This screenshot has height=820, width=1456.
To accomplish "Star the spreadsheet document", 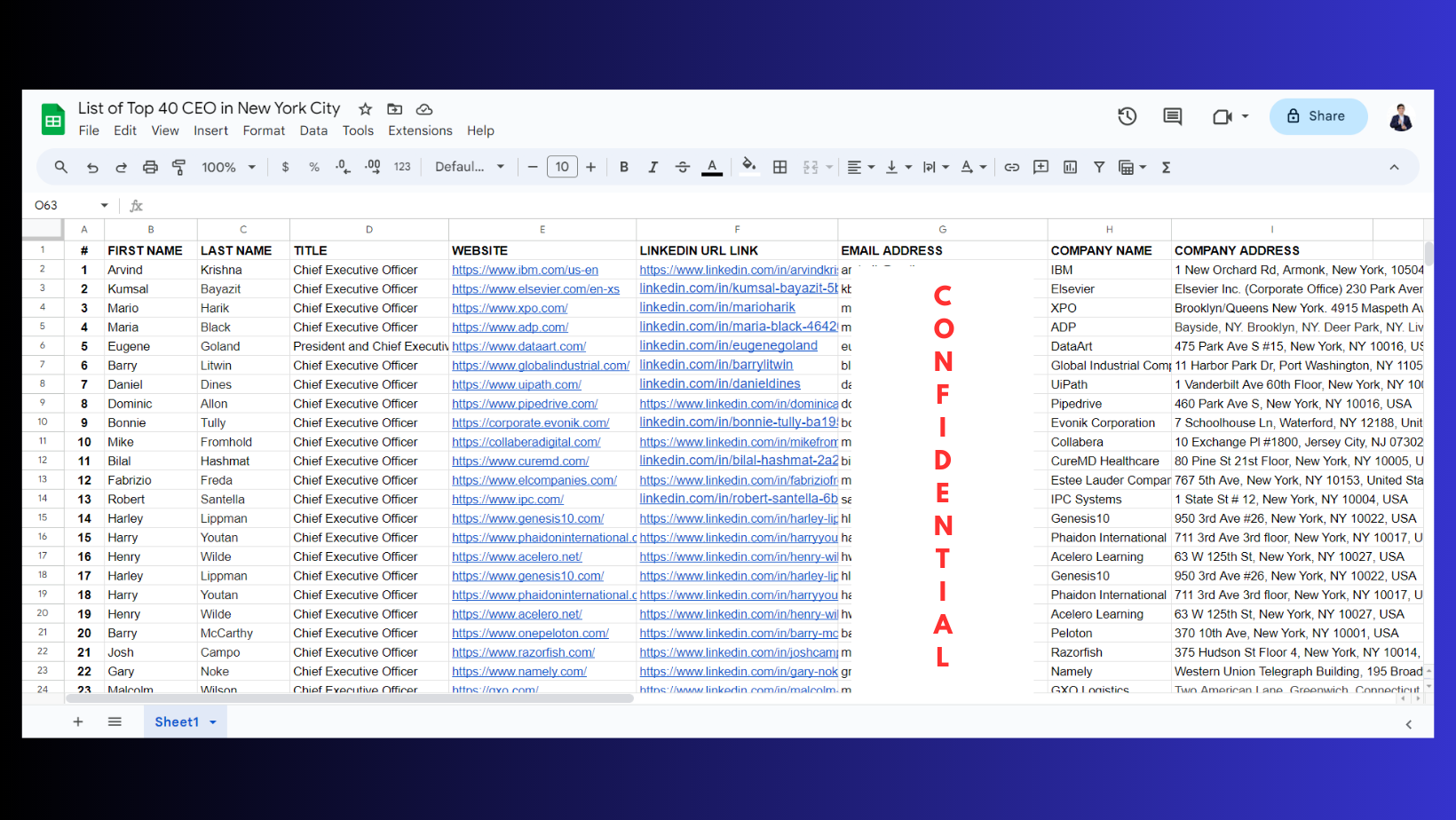I will pos(365,109).
